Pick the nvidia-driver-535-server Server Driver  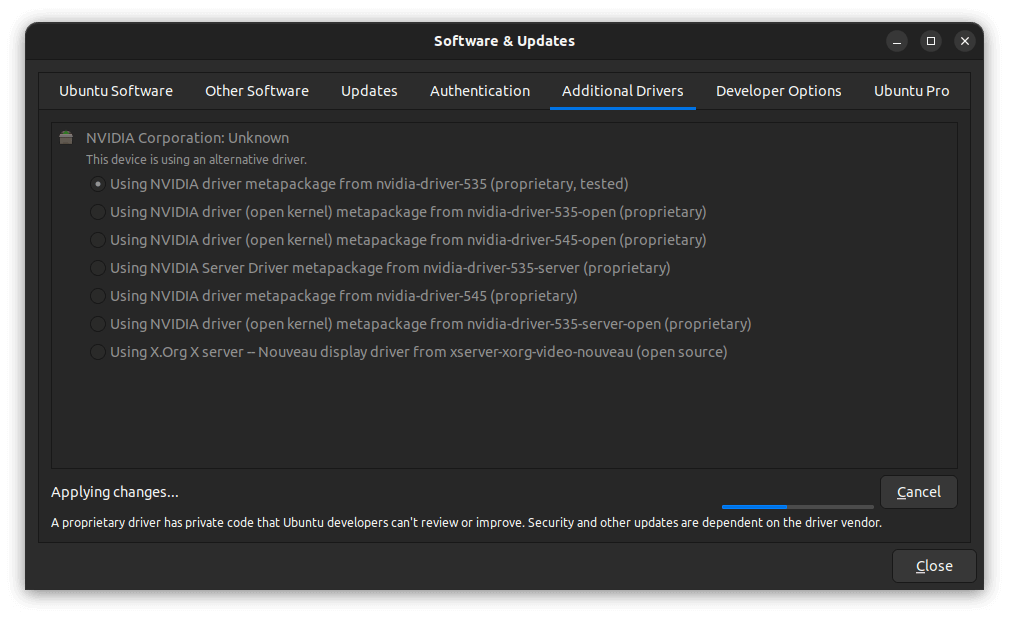tap(98, 268)
